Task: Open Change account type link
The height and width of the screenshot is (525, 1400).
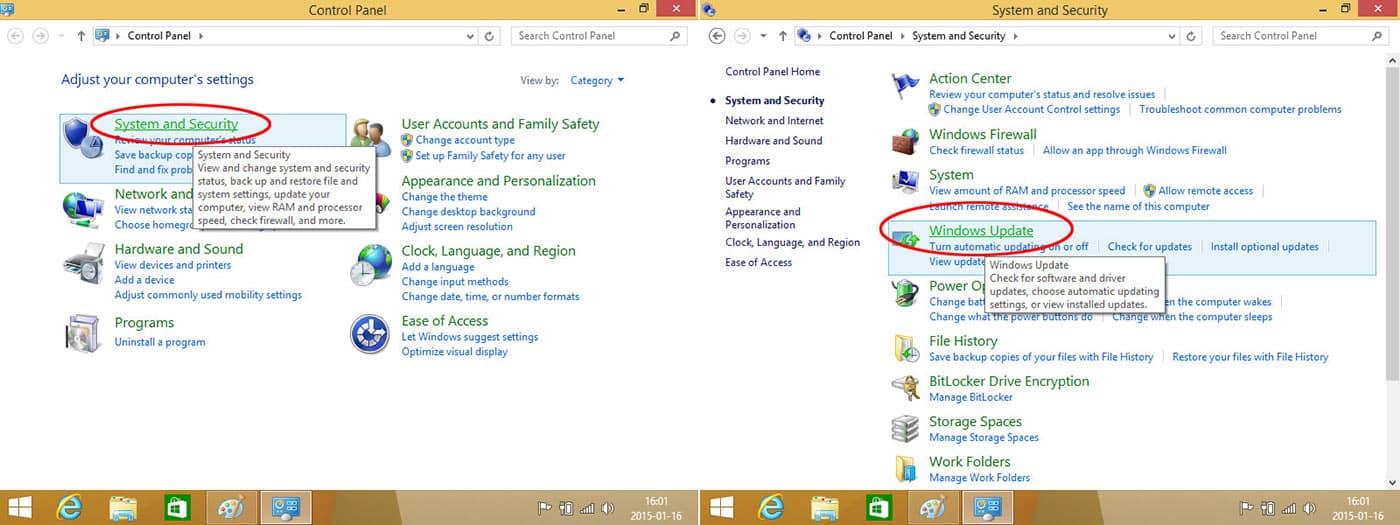Action: tap(465, 140)
